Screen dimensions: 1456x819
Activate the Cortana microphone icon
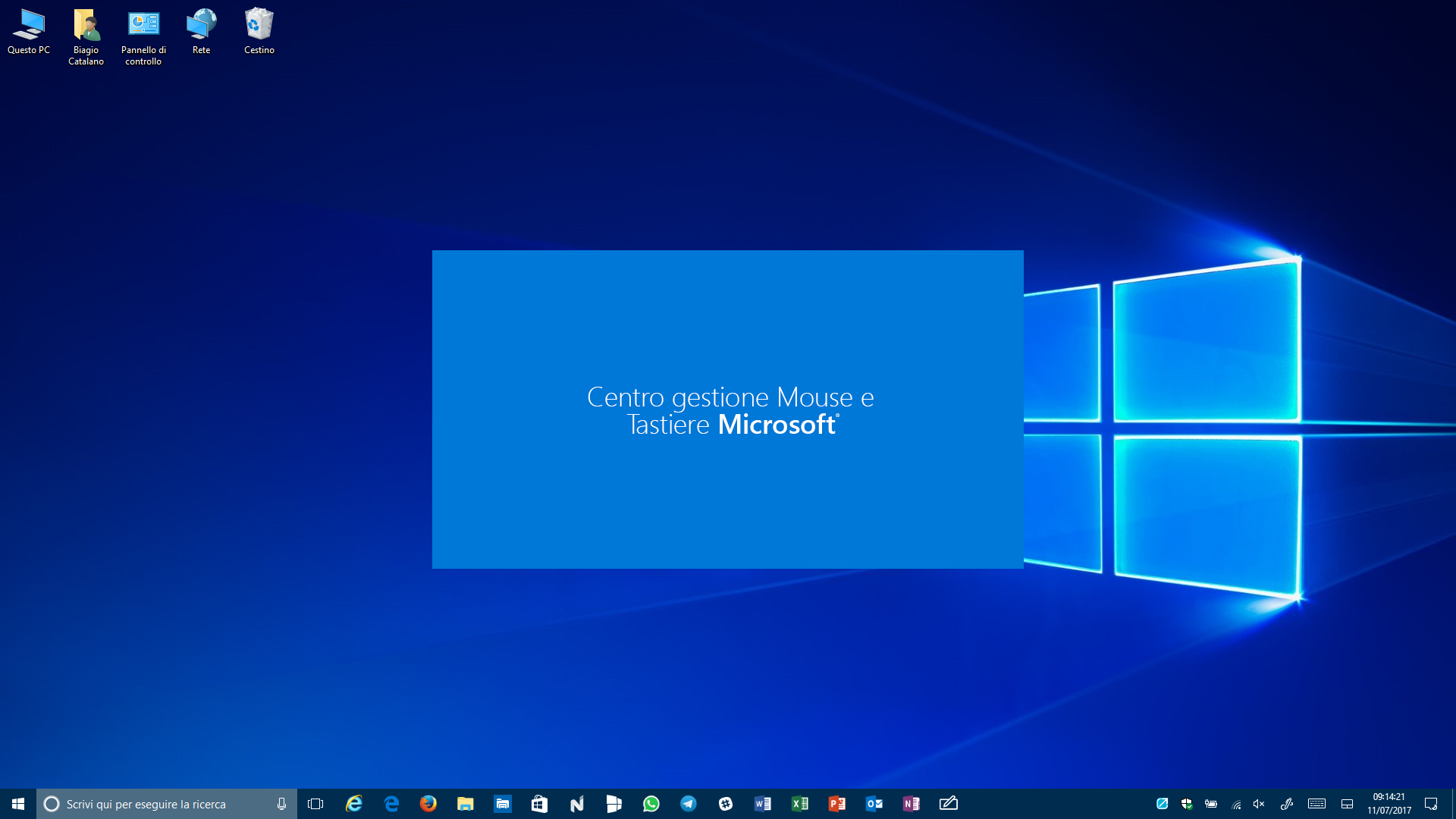[281, 804]
